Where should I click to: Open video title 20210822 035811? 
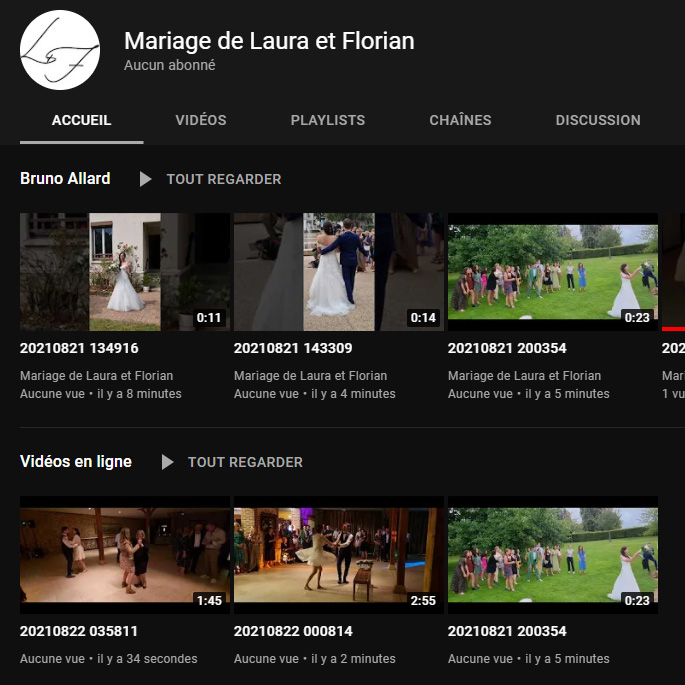click(79, 632)
